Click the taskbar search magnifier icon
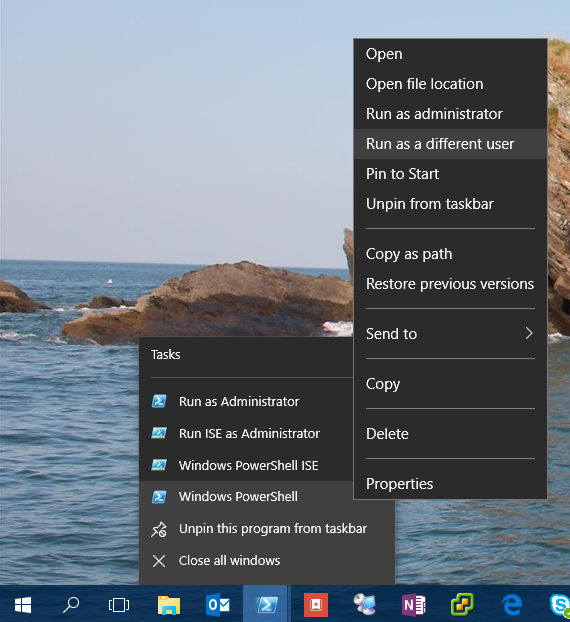570x622 pixels. [x=71, y=605]
